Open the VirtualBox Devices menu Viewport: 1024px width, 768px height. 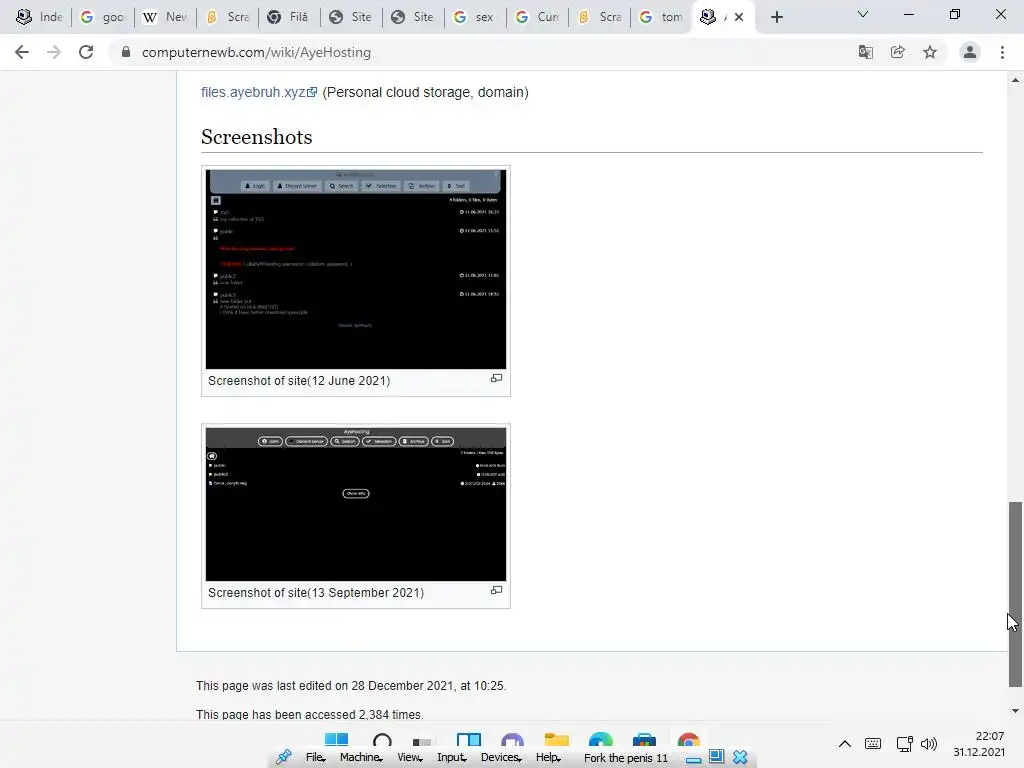coord(501,757)
